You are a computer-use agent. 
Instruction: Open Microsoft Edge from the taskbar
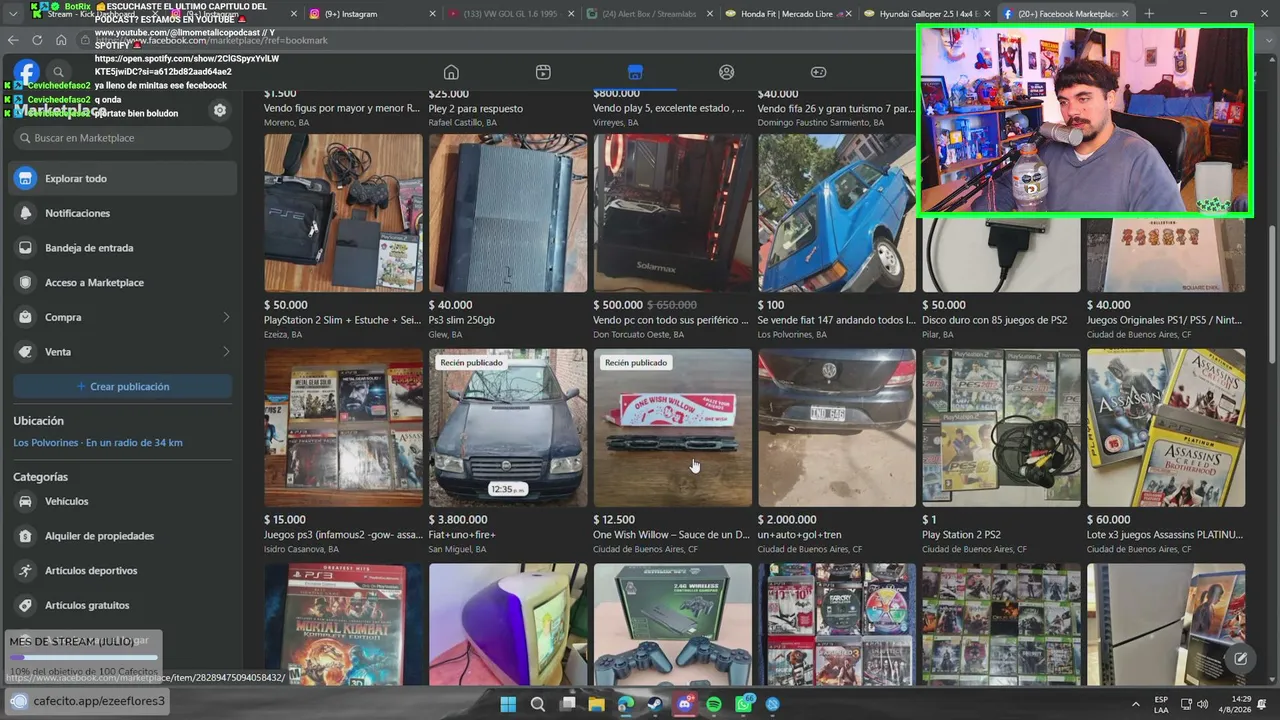[626, 704]
